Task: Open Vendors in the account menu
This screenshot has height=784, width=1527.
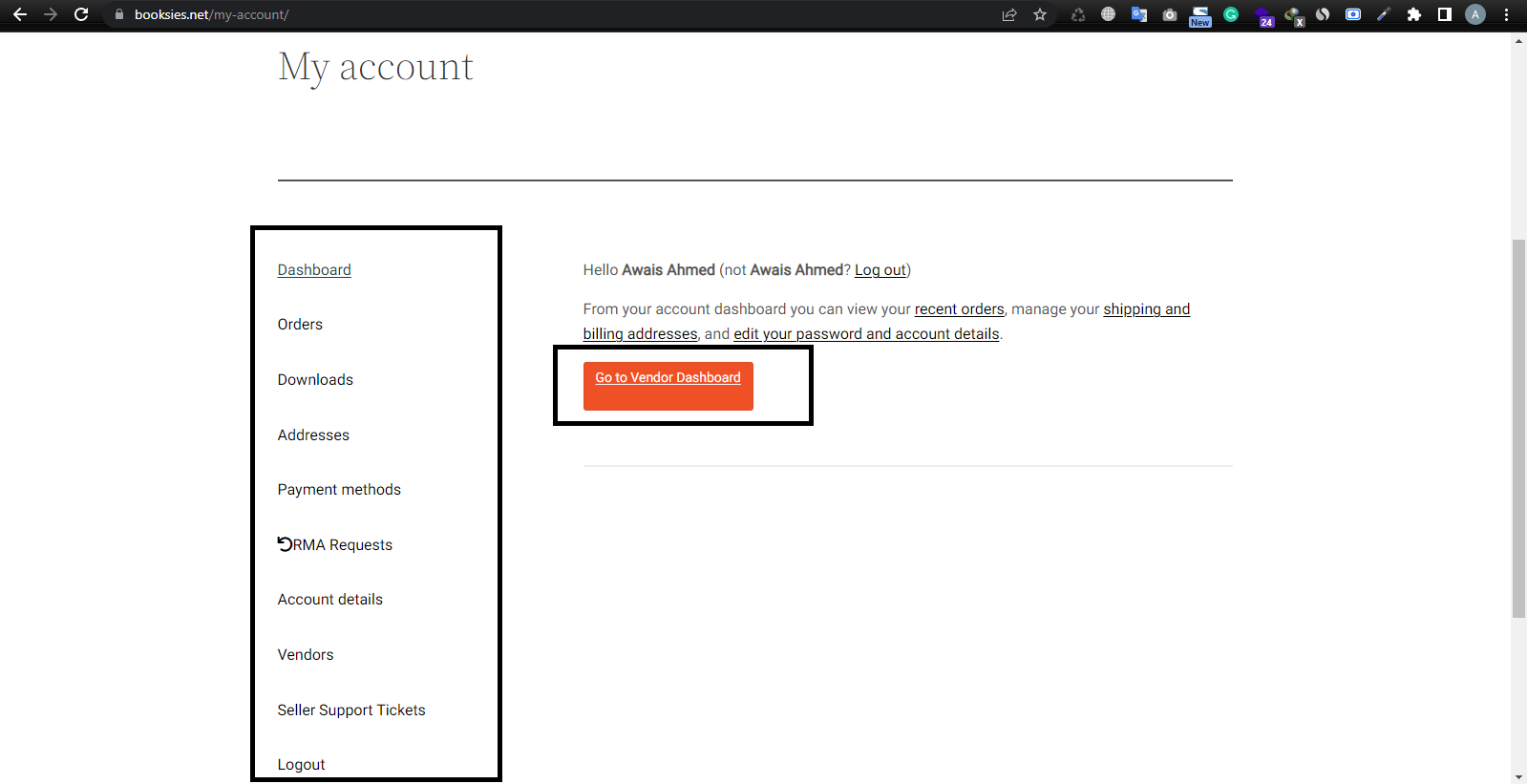Action: tap(306, 654)
